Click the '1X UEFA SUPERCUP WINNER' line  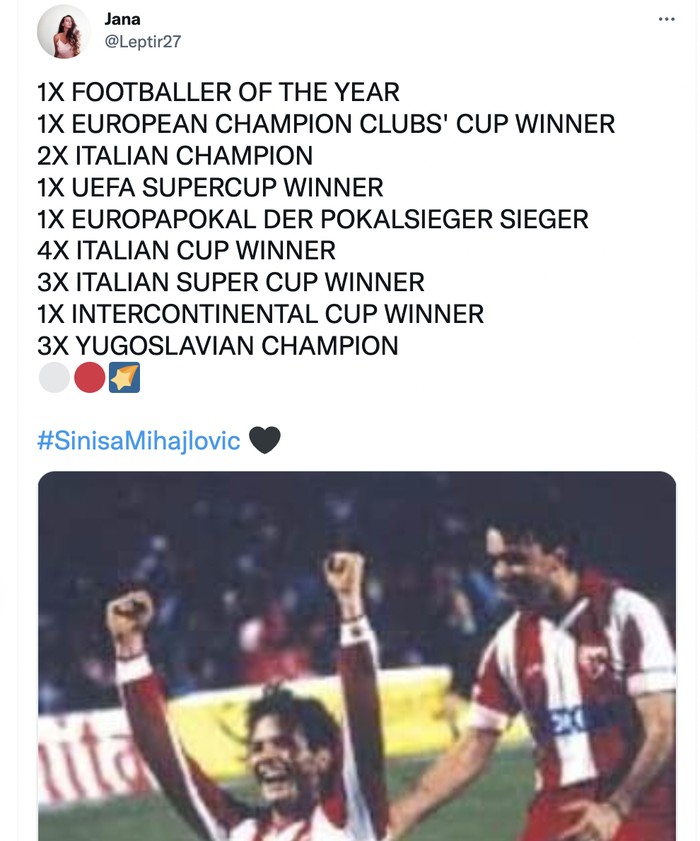pyautogui.click(x=210, y=187)
